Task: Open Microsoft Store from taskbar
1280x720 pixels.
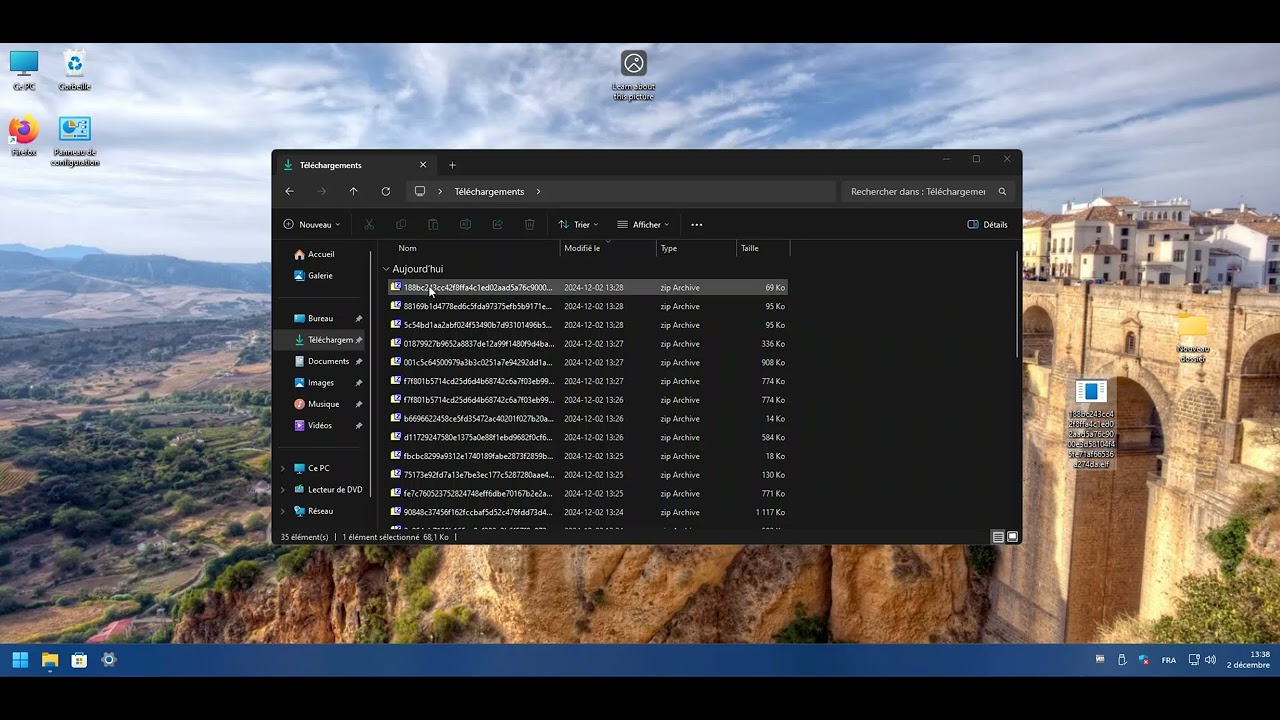Action: [x=79, y=660]
